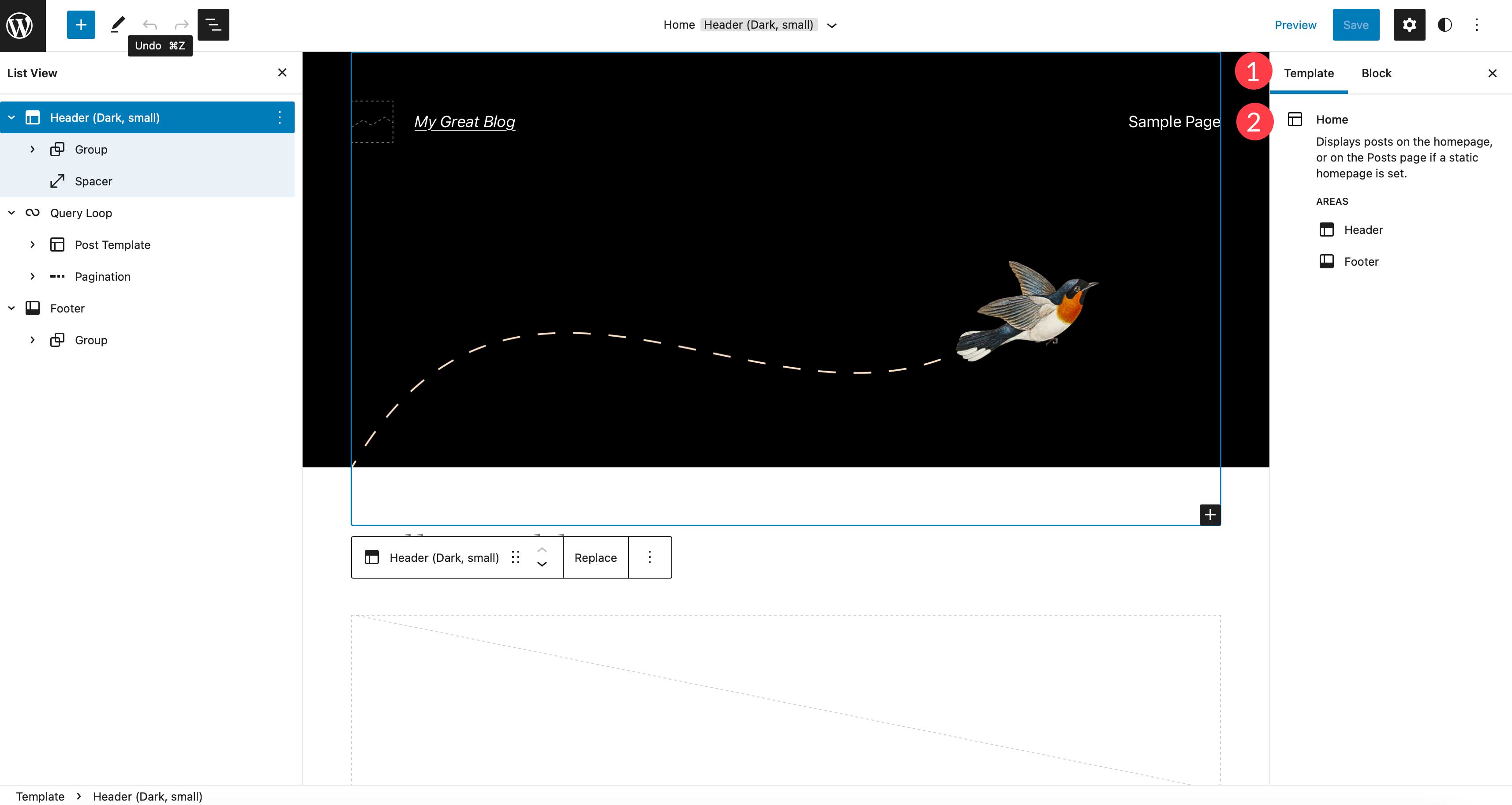
Task: Click the Replace button on Header block toolbar
Action: pyautogui.click(x=595, y=557)
